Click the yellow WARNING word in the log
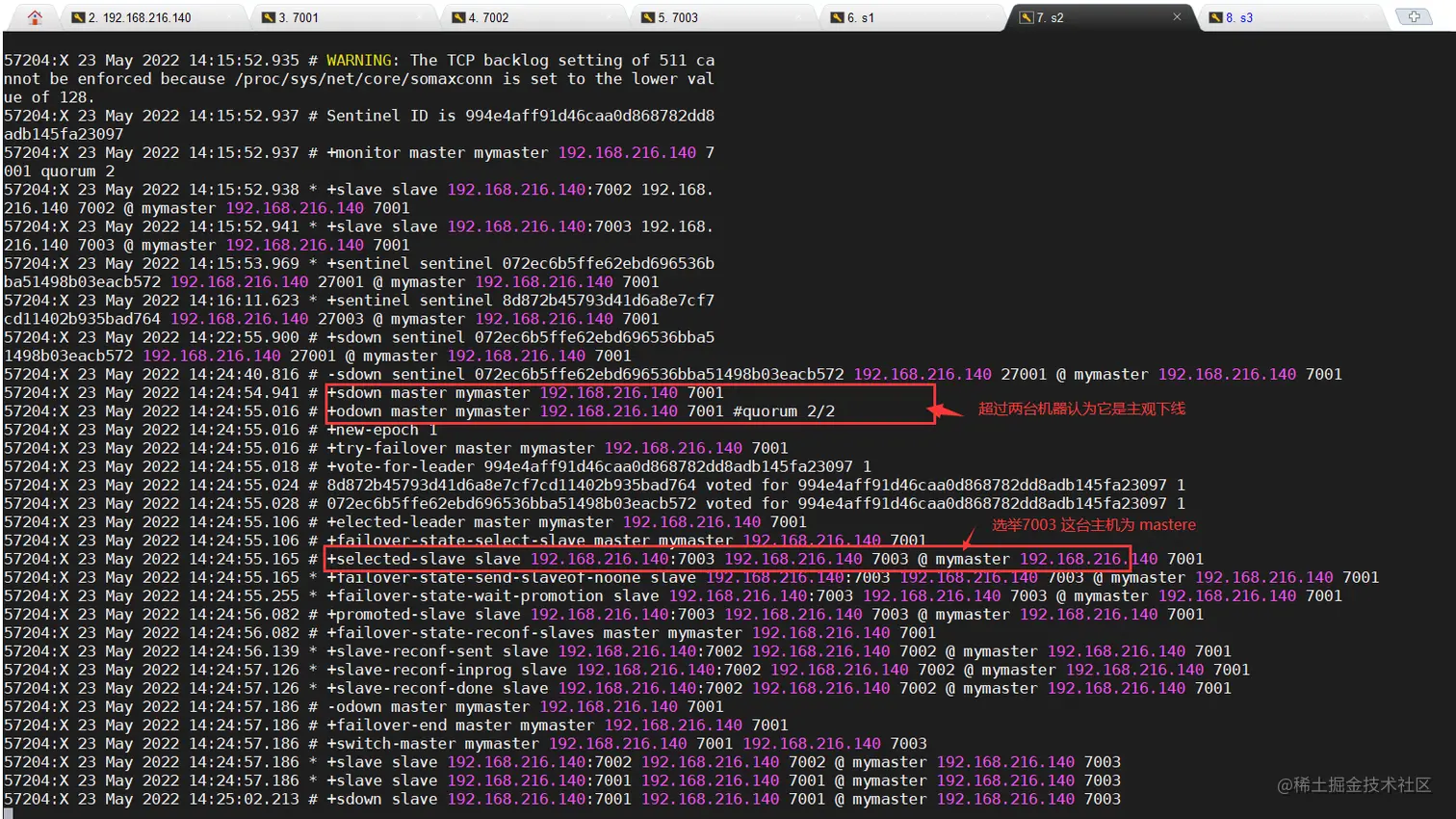This screenshot has height=819, width=1456. [359, 60]
